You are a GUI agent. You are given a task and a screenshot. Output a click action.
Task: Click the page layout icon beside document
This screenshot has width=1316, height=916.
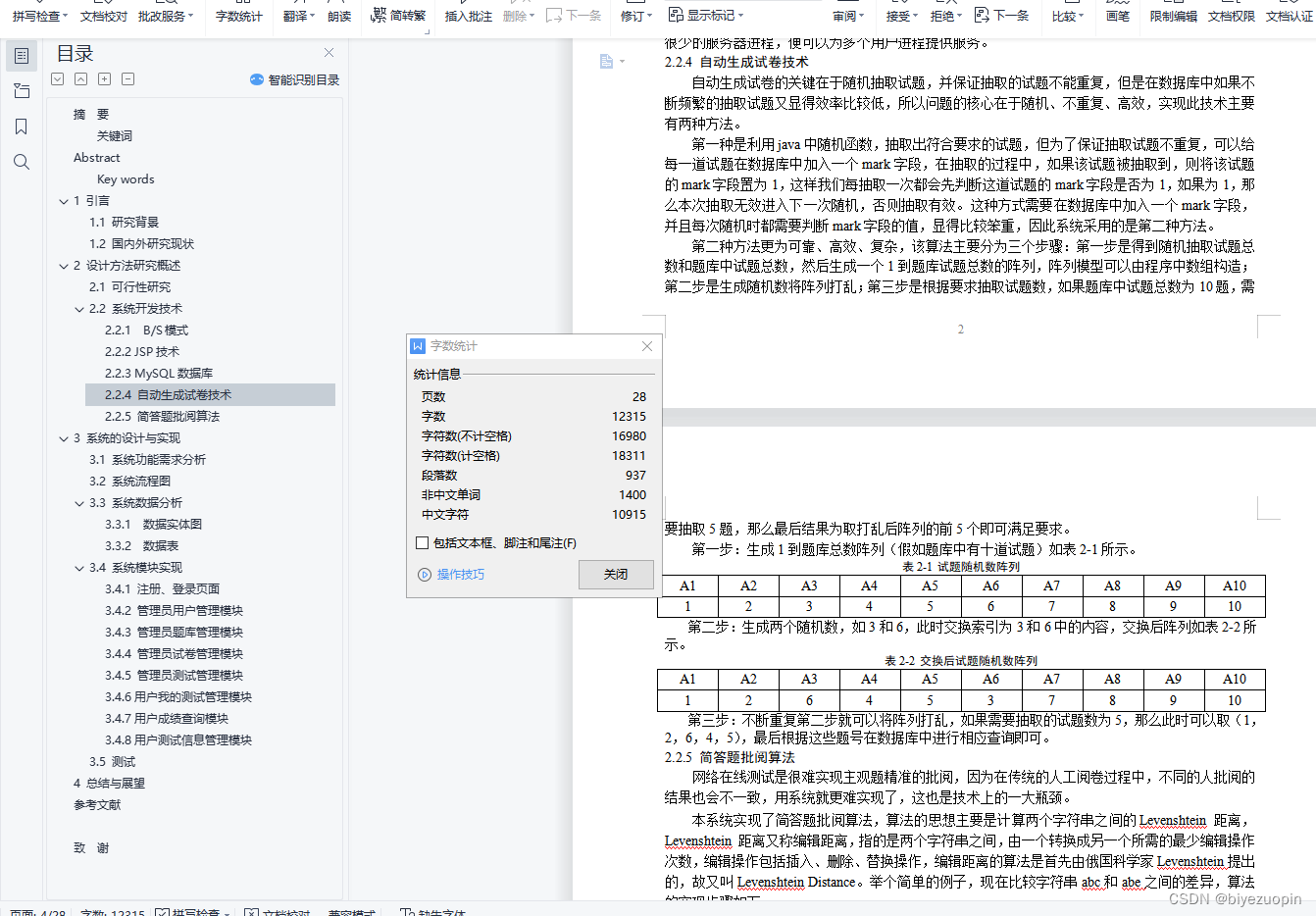(607, 61)
